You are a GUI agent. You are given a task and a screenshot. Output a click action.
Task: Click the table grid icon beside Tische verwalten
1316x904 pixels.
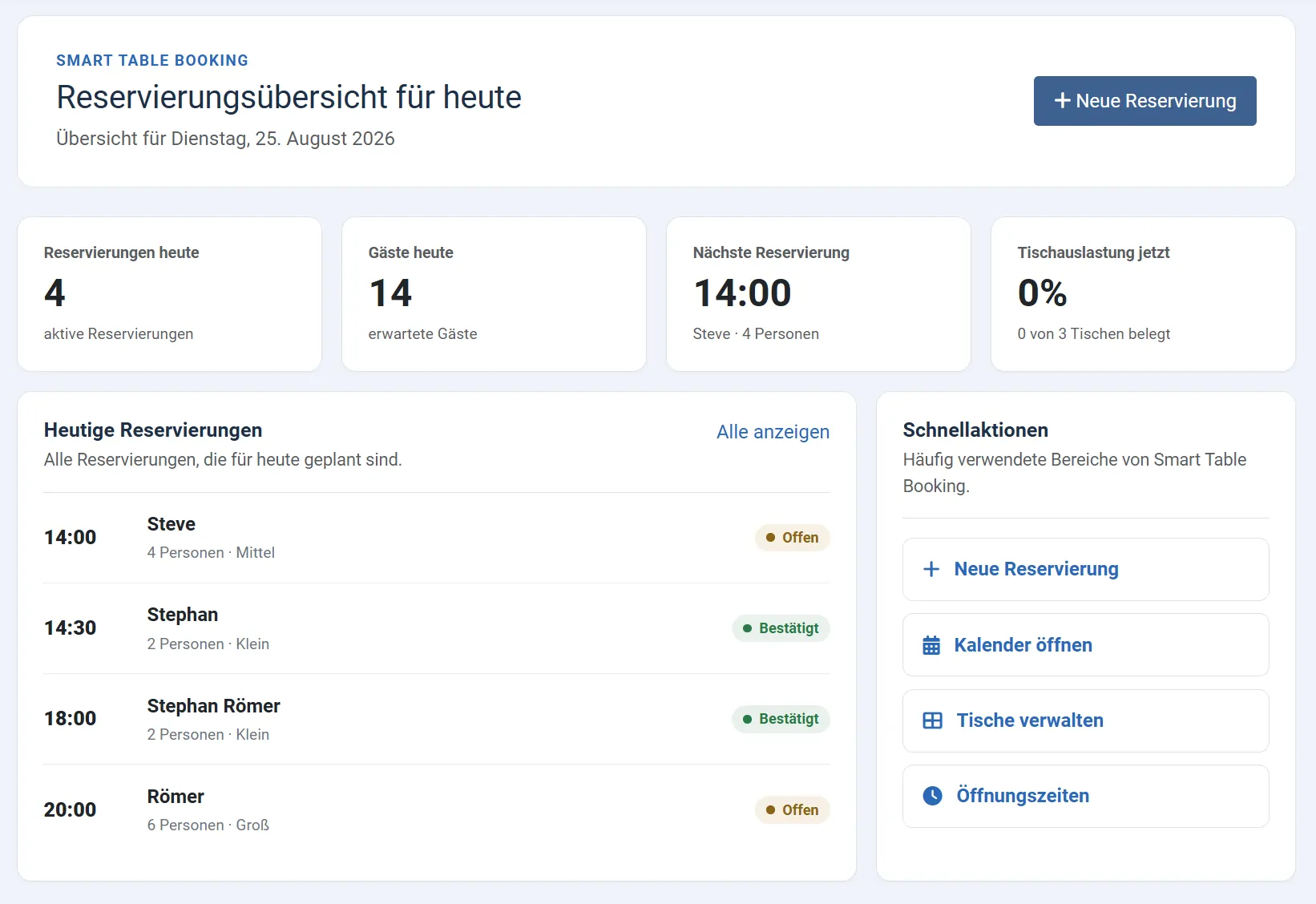click(x=933, y=720)
